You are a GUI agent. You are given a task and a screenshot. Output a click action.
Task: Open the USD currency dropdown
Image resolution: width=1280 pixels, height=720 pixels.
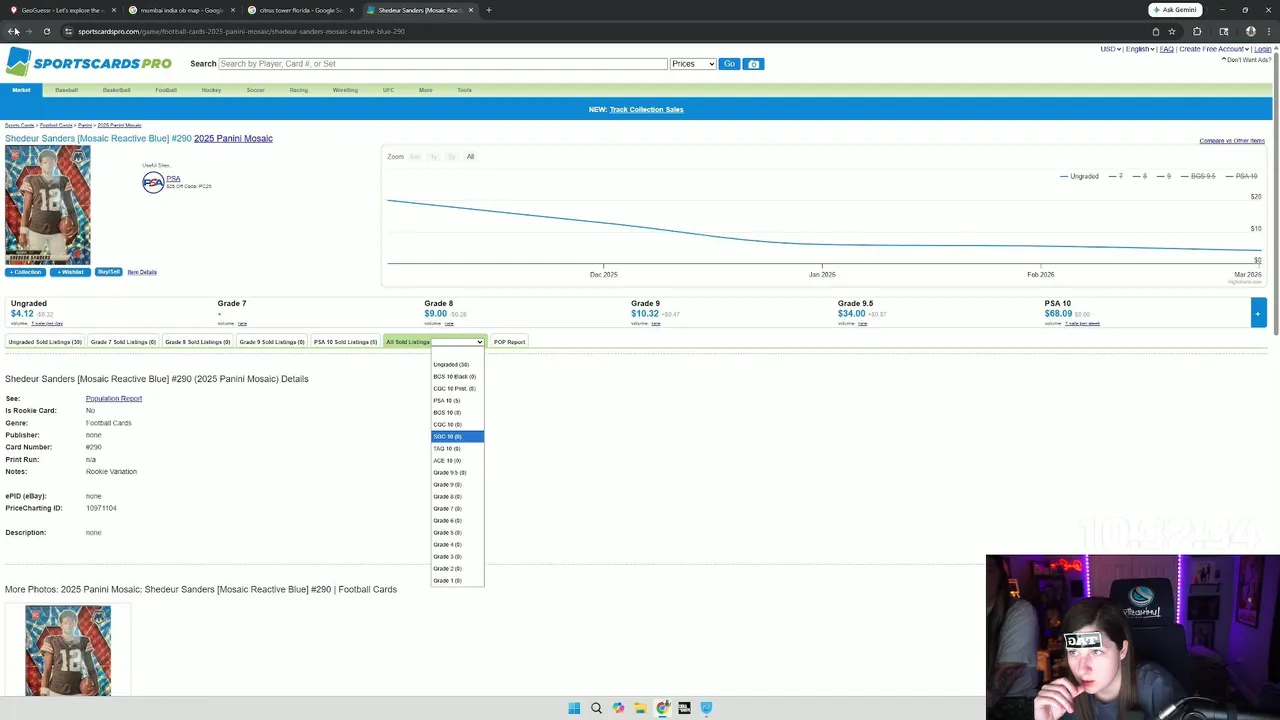pos(1110,49)
